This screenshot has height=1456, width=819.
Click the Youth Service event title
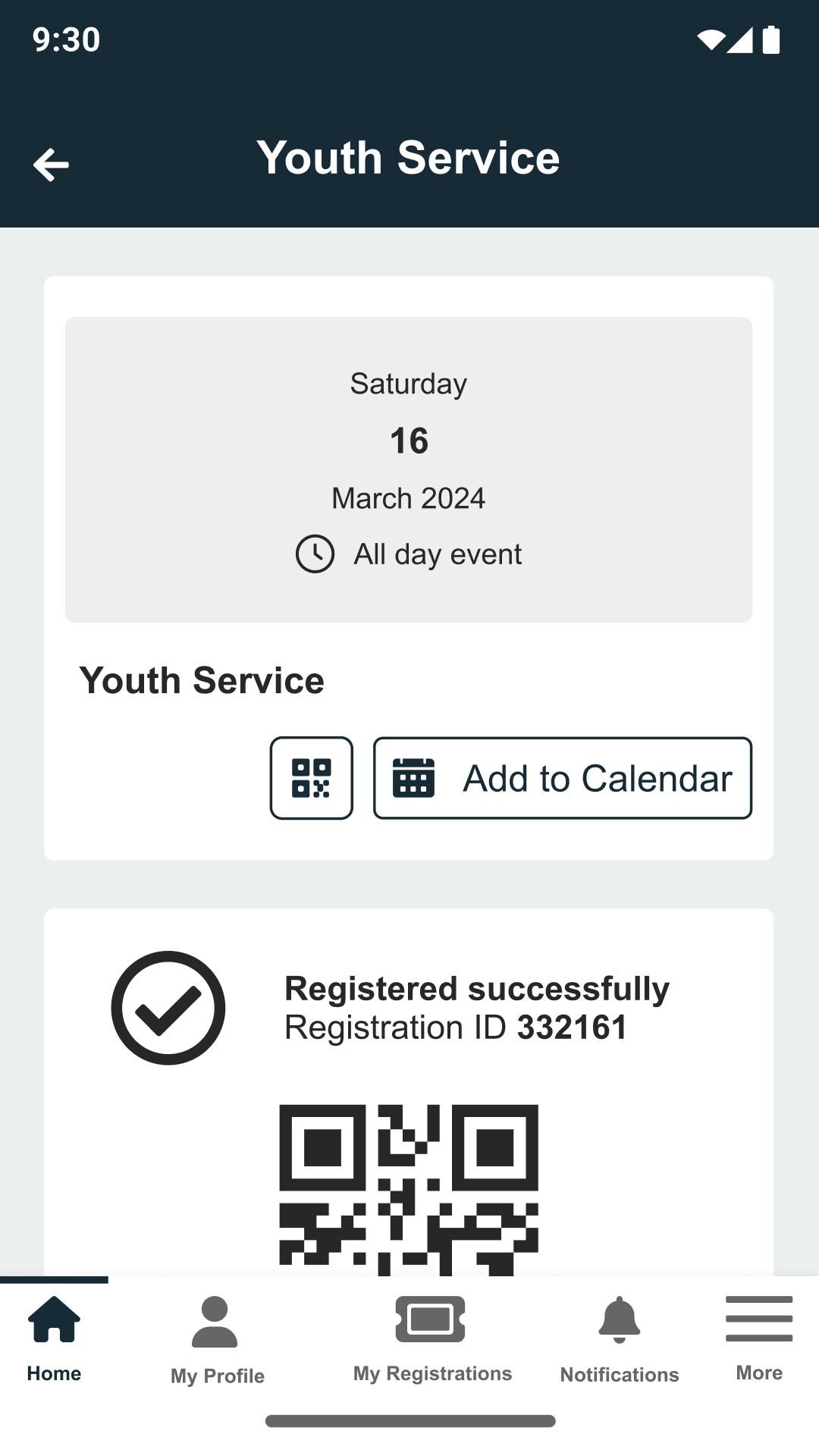tap(202, 680)
